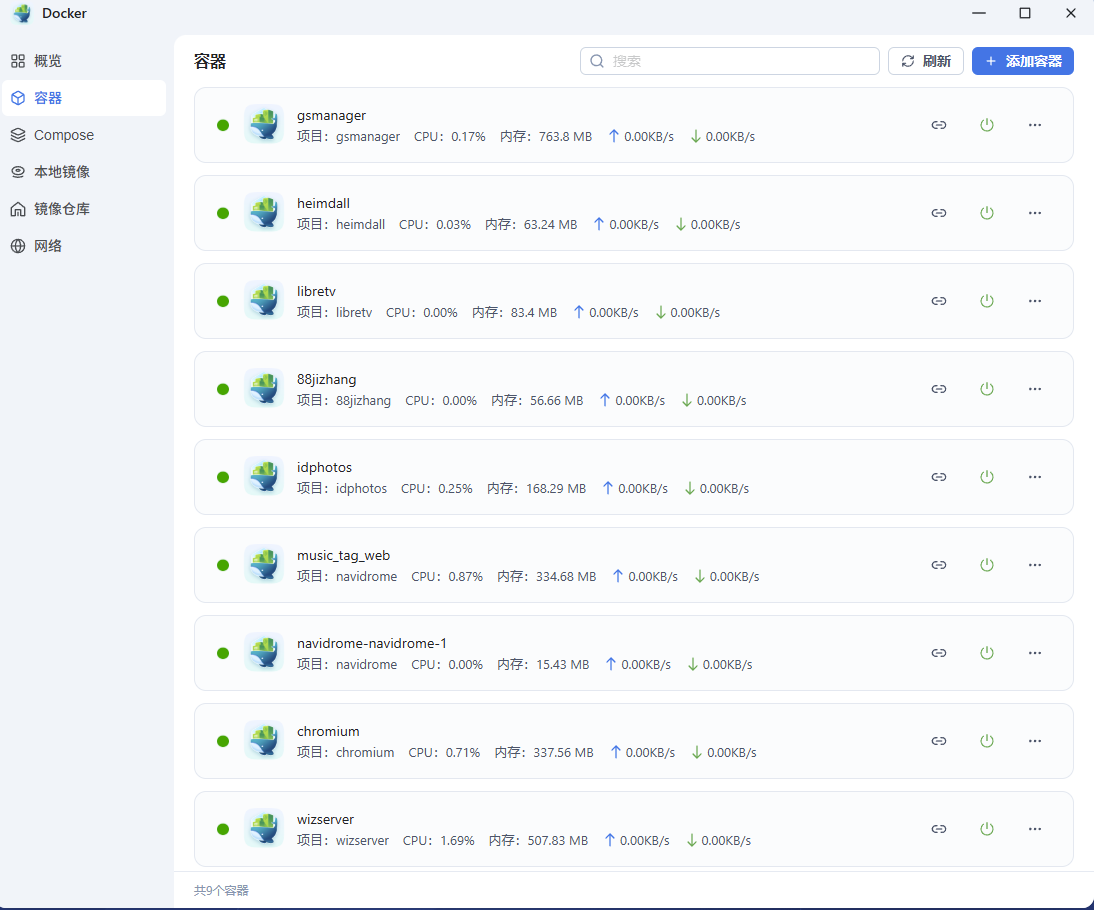
Task: Click container name heimdall
Action: click(x=324, y=203)
